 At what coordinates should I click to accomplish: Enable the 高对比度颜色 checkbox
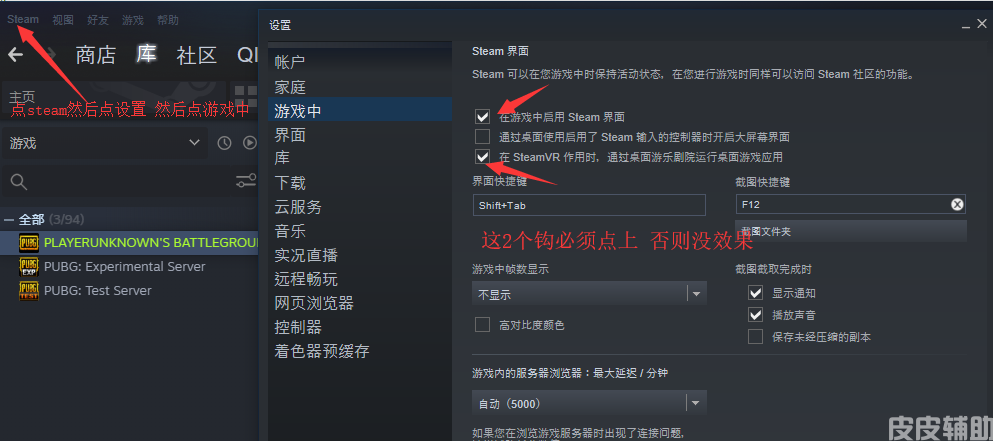click(x=483, y=325)
